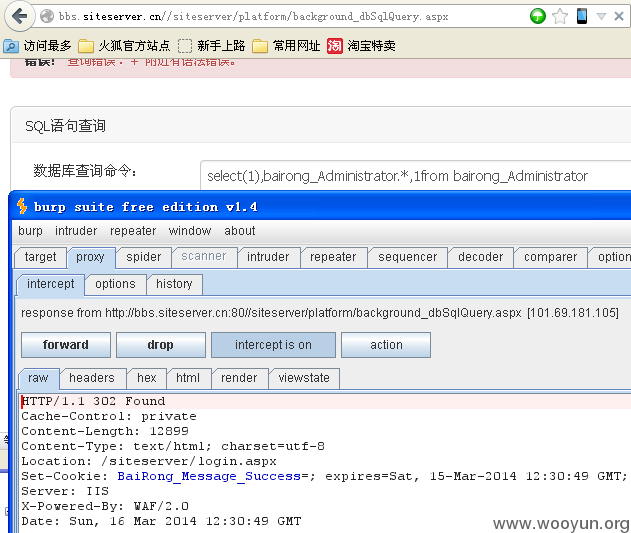Switch to the repeater tool tab
This screenshot has width=631, height=533.
pyautogui.click(x=333, y=257)
